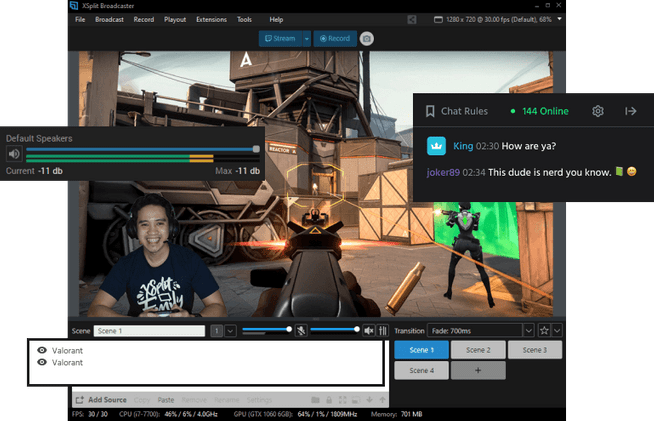Switch to Scene 1
The width and height of the screenshot is (654, 421).
422,350
